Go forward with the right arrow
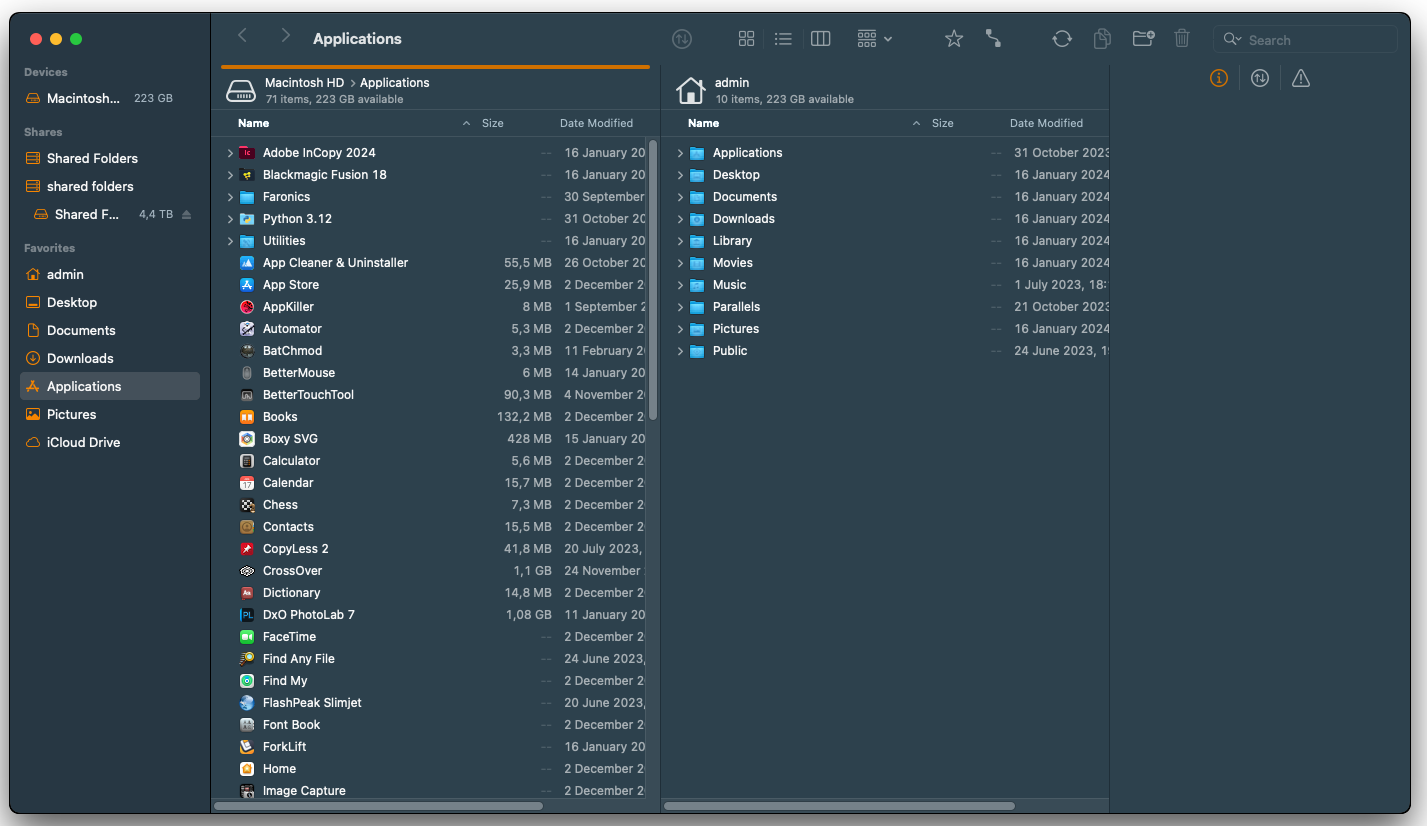This screenshot has width=1427, height=826. pyautogui.click(x=285, y=36)
